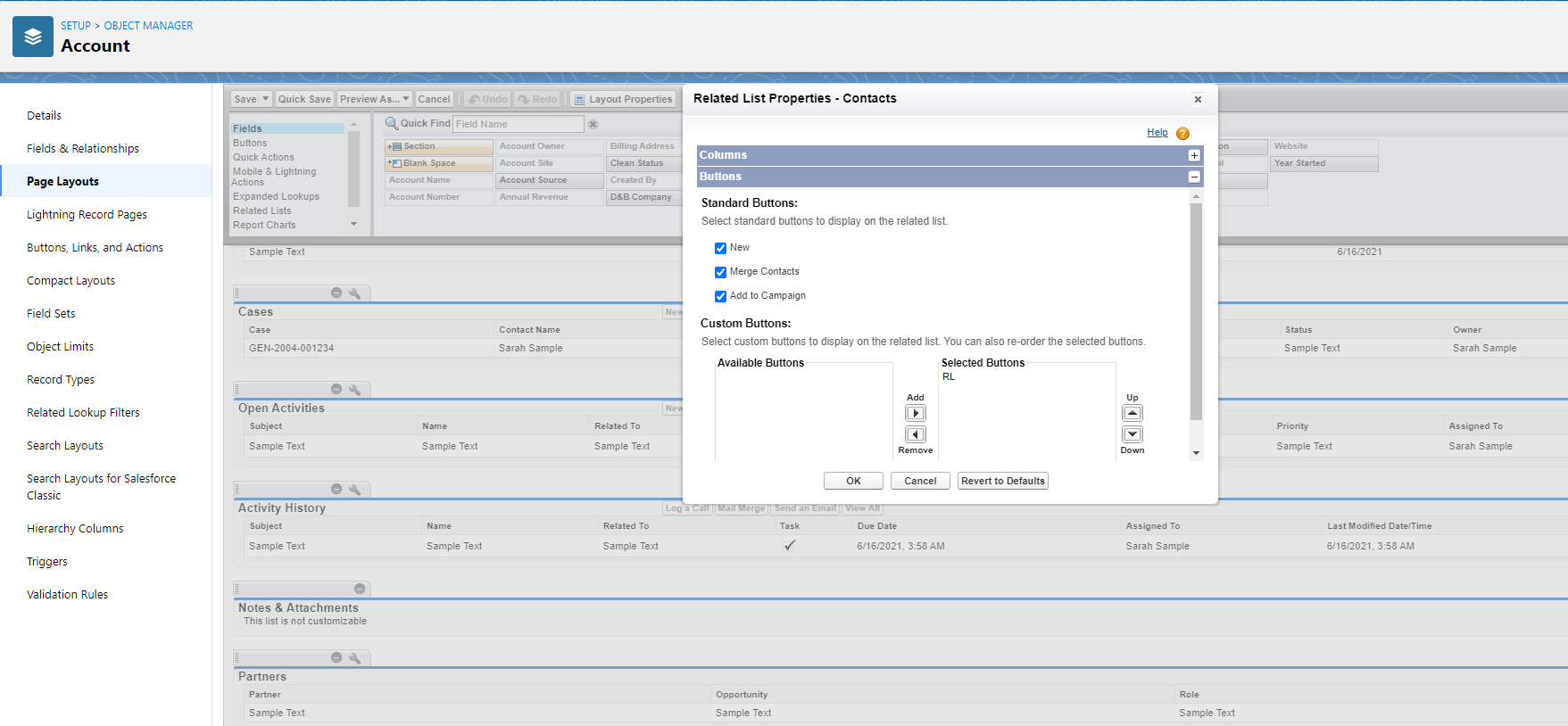Open Layout Properties
Image resolution: width=1568 pixels, height=726 pixels.
[x=623, y=99]
